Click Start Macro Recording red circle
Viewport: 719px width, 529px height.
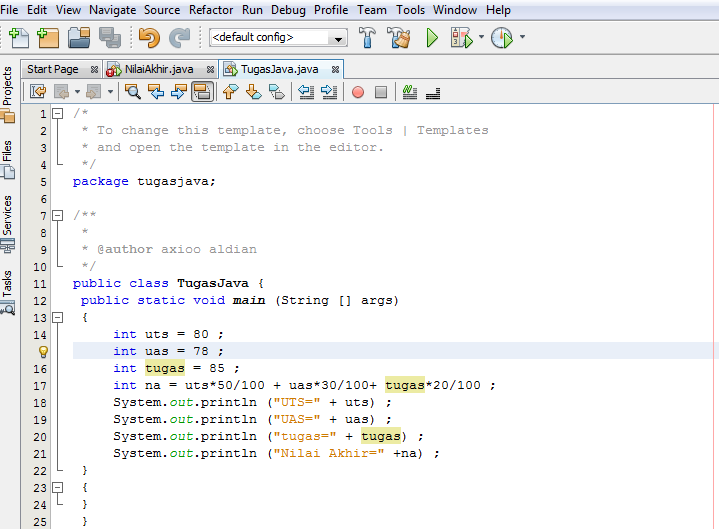[x=358, y=92]
